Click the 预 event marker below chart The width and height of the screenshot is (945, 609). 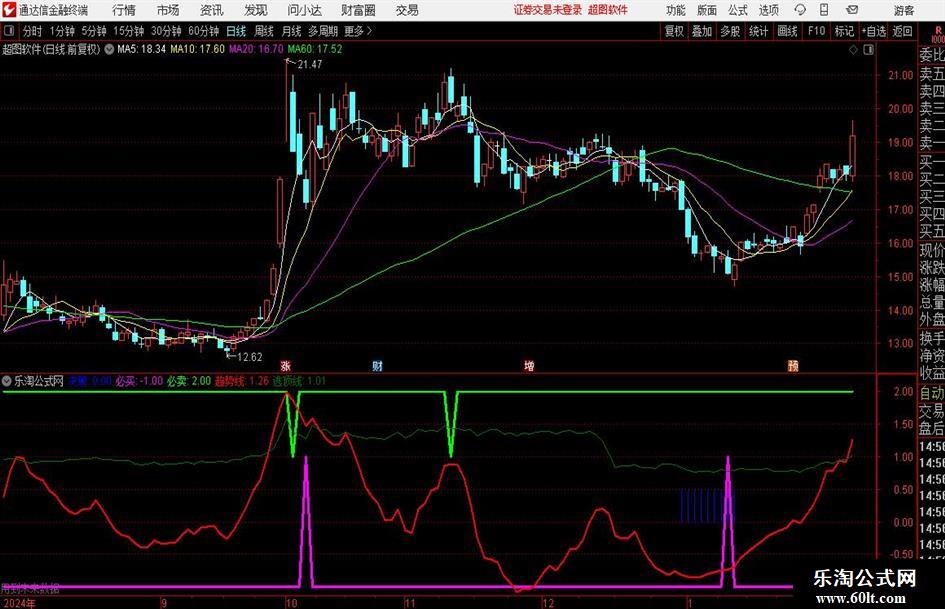[793, 365]
